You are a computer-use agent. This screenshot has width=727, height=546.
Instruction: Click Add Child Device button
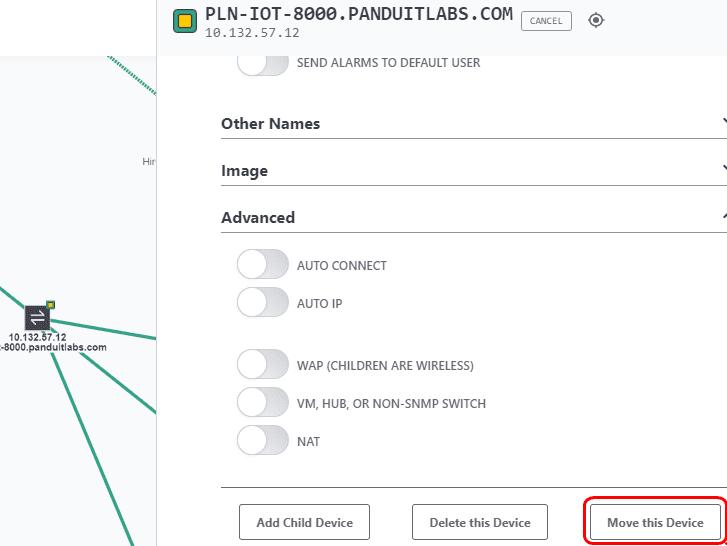(305, 522)
